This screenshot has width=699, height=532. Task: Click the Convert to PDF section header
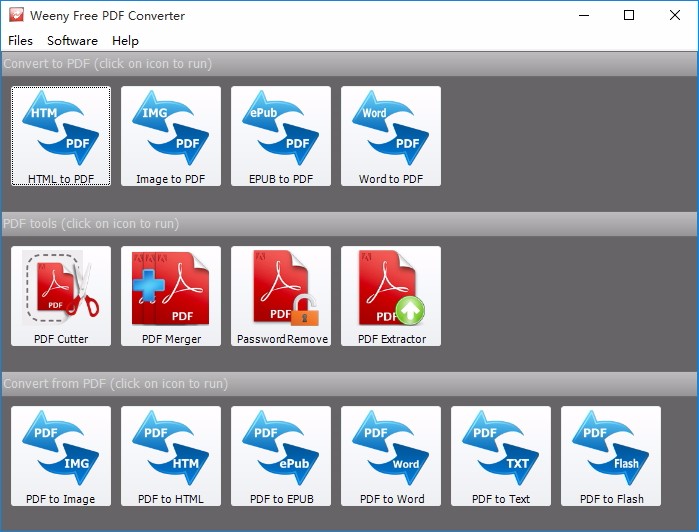click(349, 64)
